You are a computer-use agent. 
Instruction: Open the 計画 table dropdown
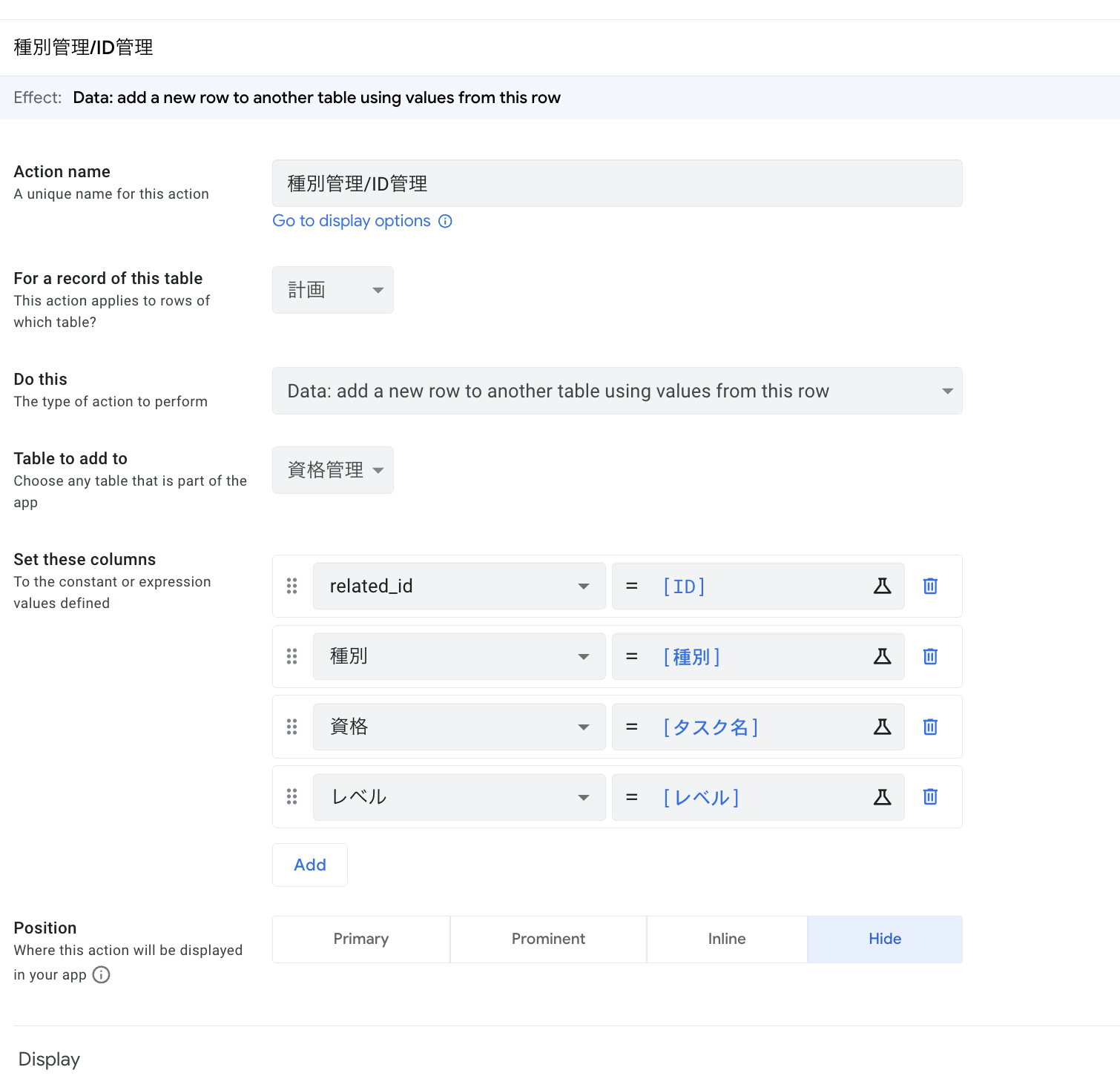[x=333, y=290]
